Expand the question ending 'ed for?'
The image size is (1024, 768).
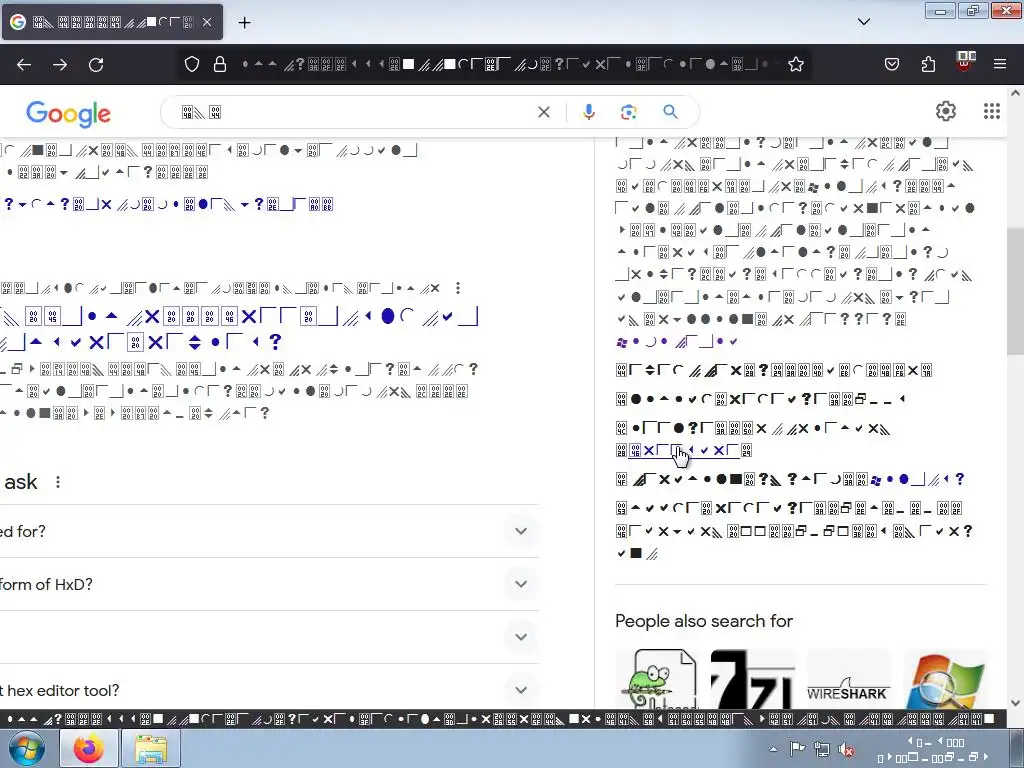click(269, 532)
